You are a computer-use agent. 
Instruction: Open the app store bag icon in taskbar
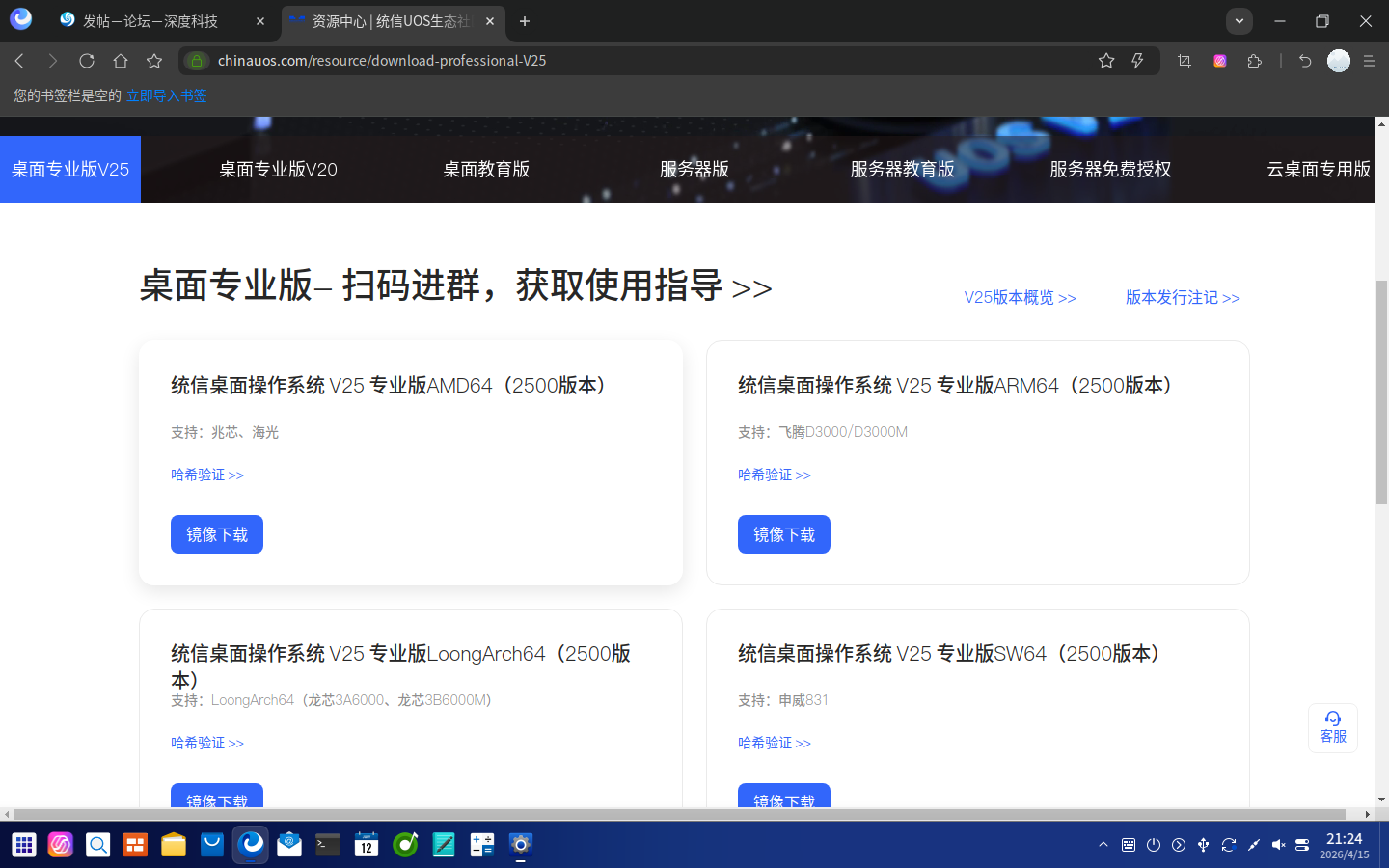point(212,846)
